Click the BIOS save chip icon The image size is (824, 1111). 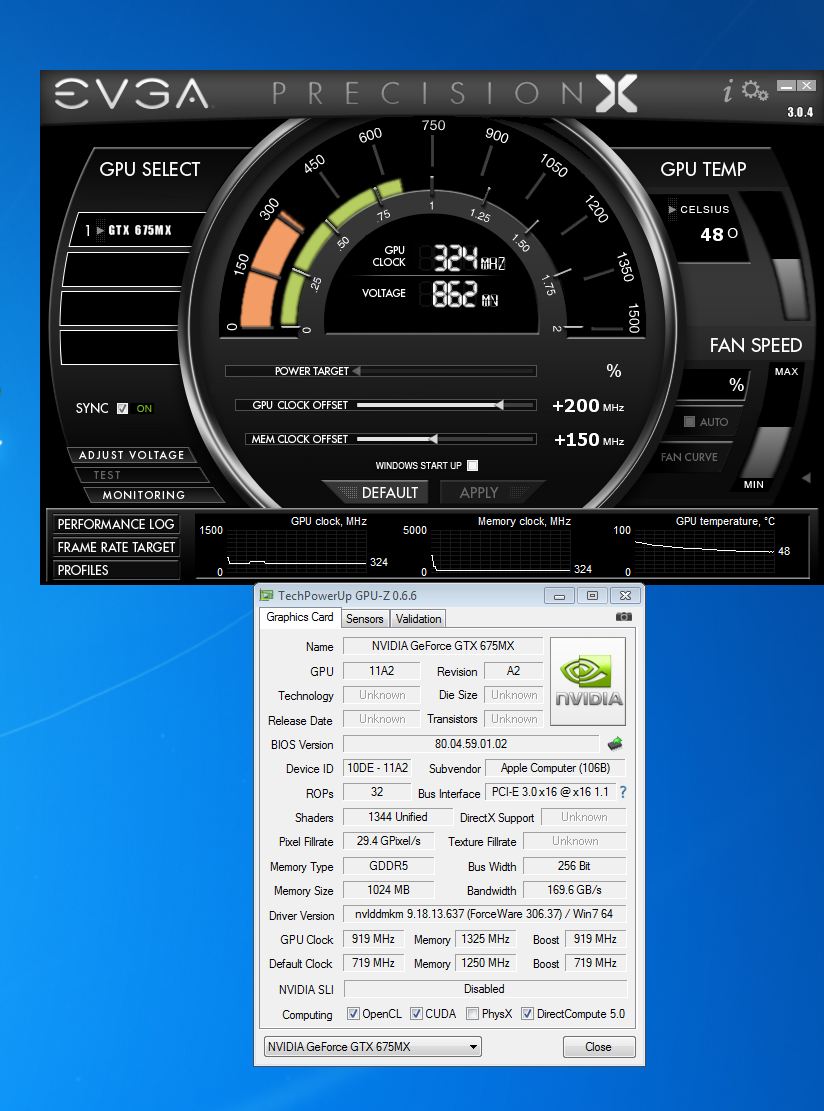[614, 743]
